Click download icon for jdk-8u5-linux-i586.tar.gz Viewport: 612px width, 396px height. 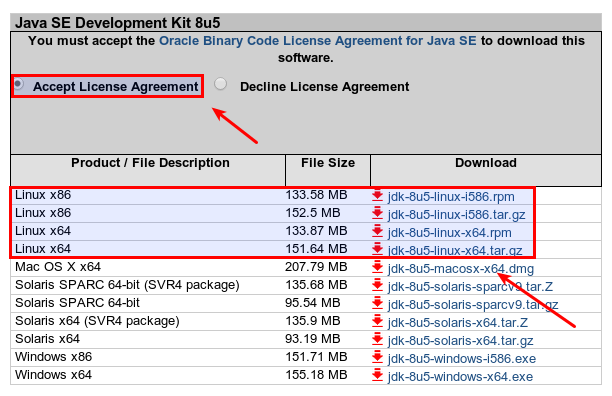tap(377, 213)
